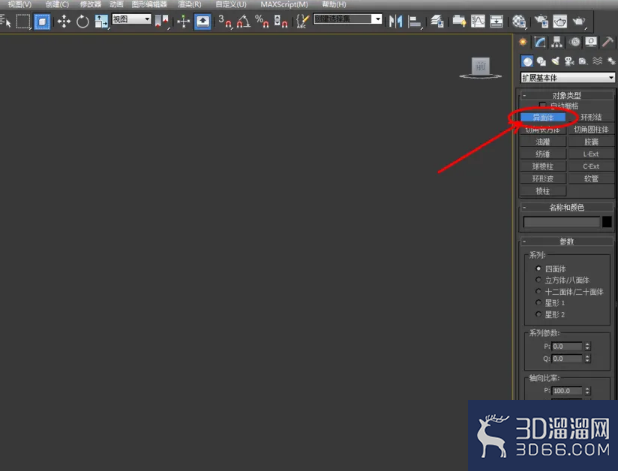Select the rectangular selection region tool
Image resolution: width=618 pixels, height=471 pixels.
pos(23,21)
